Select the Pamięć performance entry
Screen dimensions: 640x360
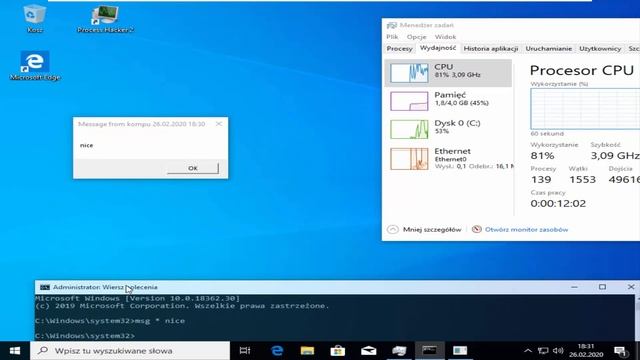(448, 100)
